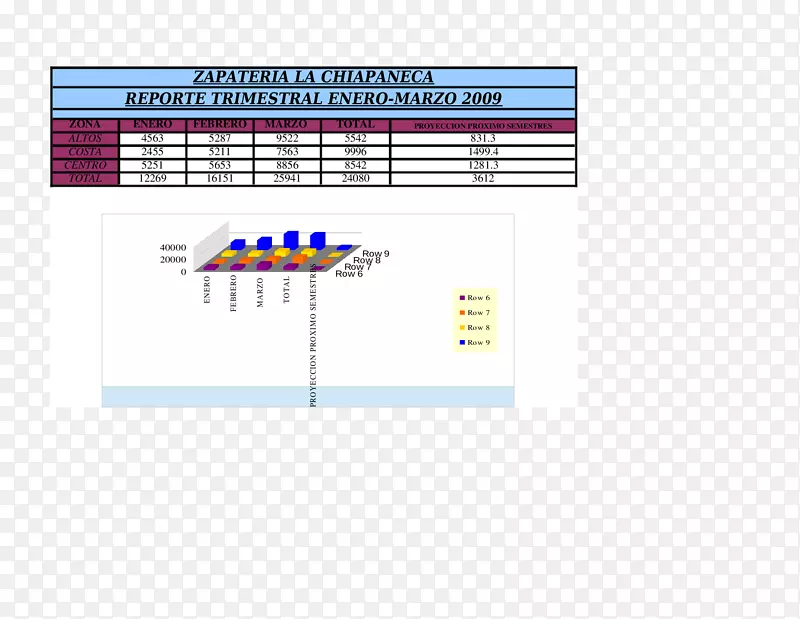Image resolution: width=800 pixels, height=619 pixels.
Task: Click the ALTOS row label
Action: click(85, 138)
